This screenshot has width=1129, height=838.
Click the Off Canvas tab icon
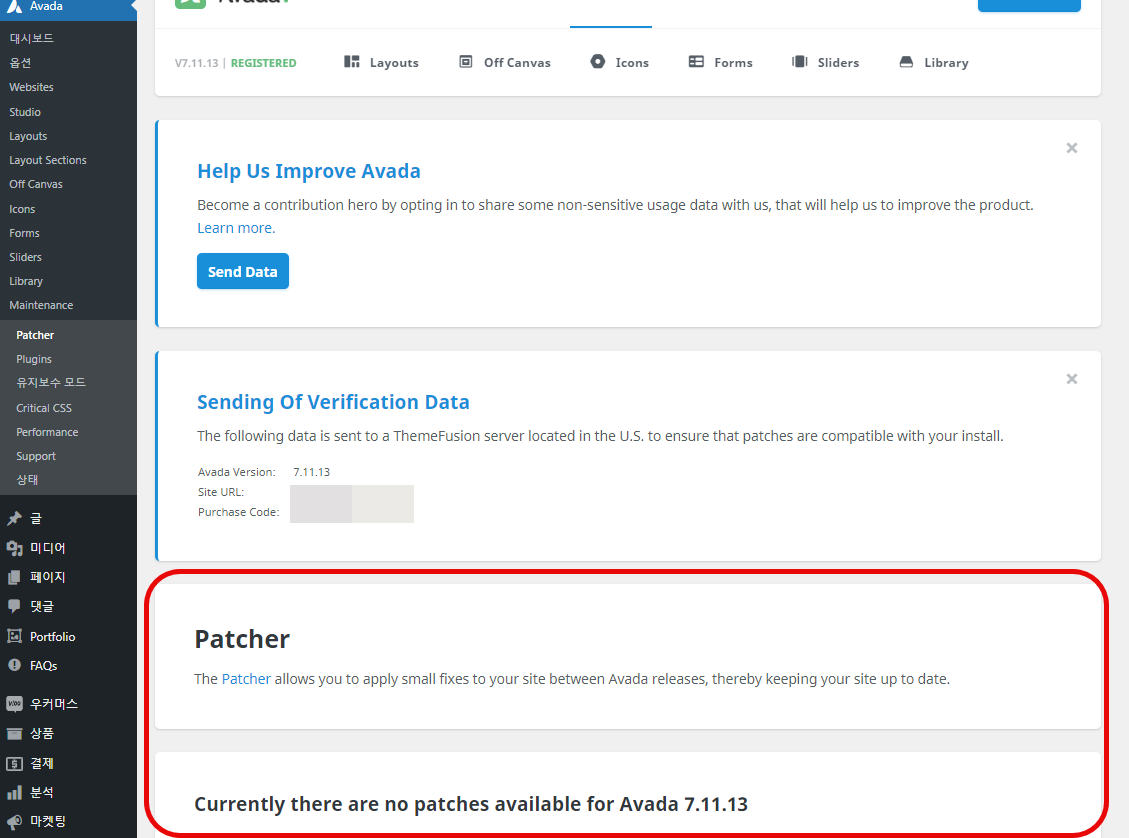466,62
